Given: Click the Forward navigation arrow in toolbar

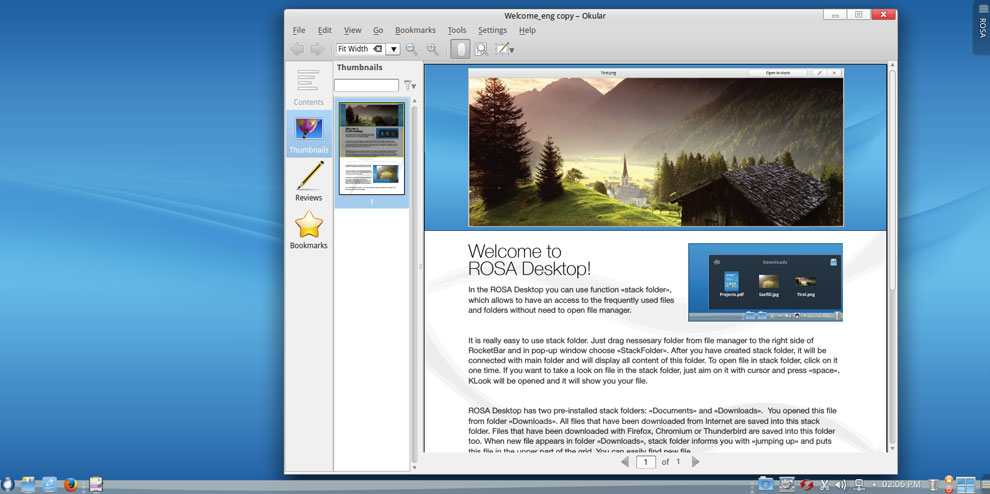Looking at the screenshot, I should pos(317,49).
